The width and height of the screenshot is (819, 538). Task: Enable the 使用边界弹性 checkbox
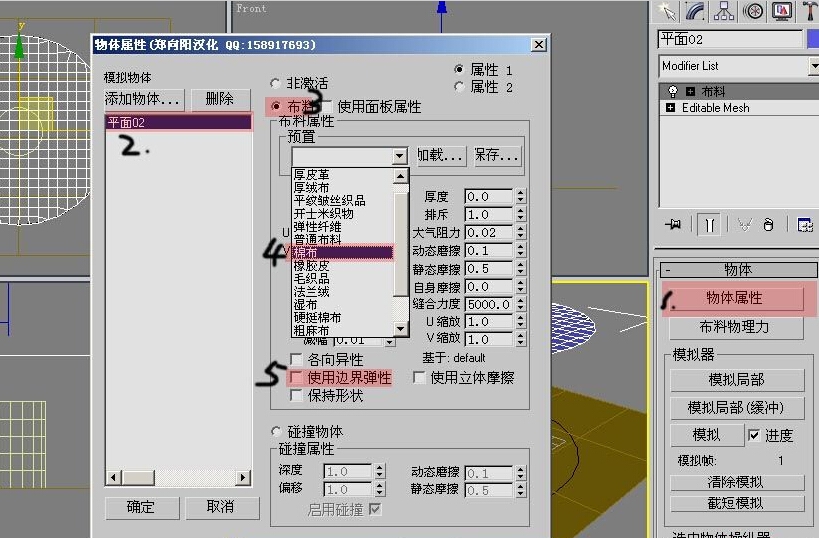(296, 377)
